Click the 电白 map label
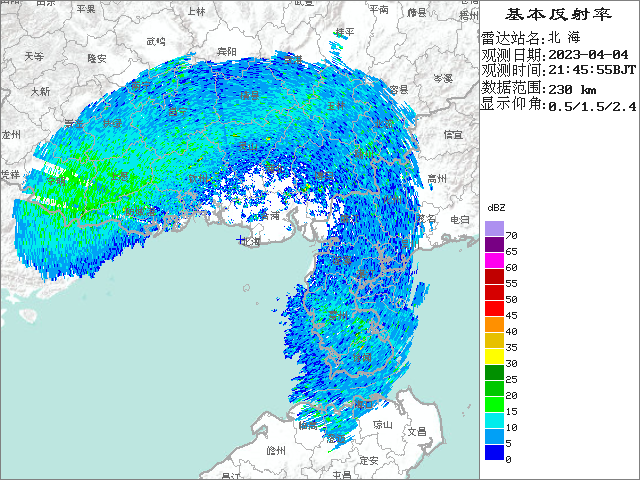640x480 pixels. click(x=460, y=220)
